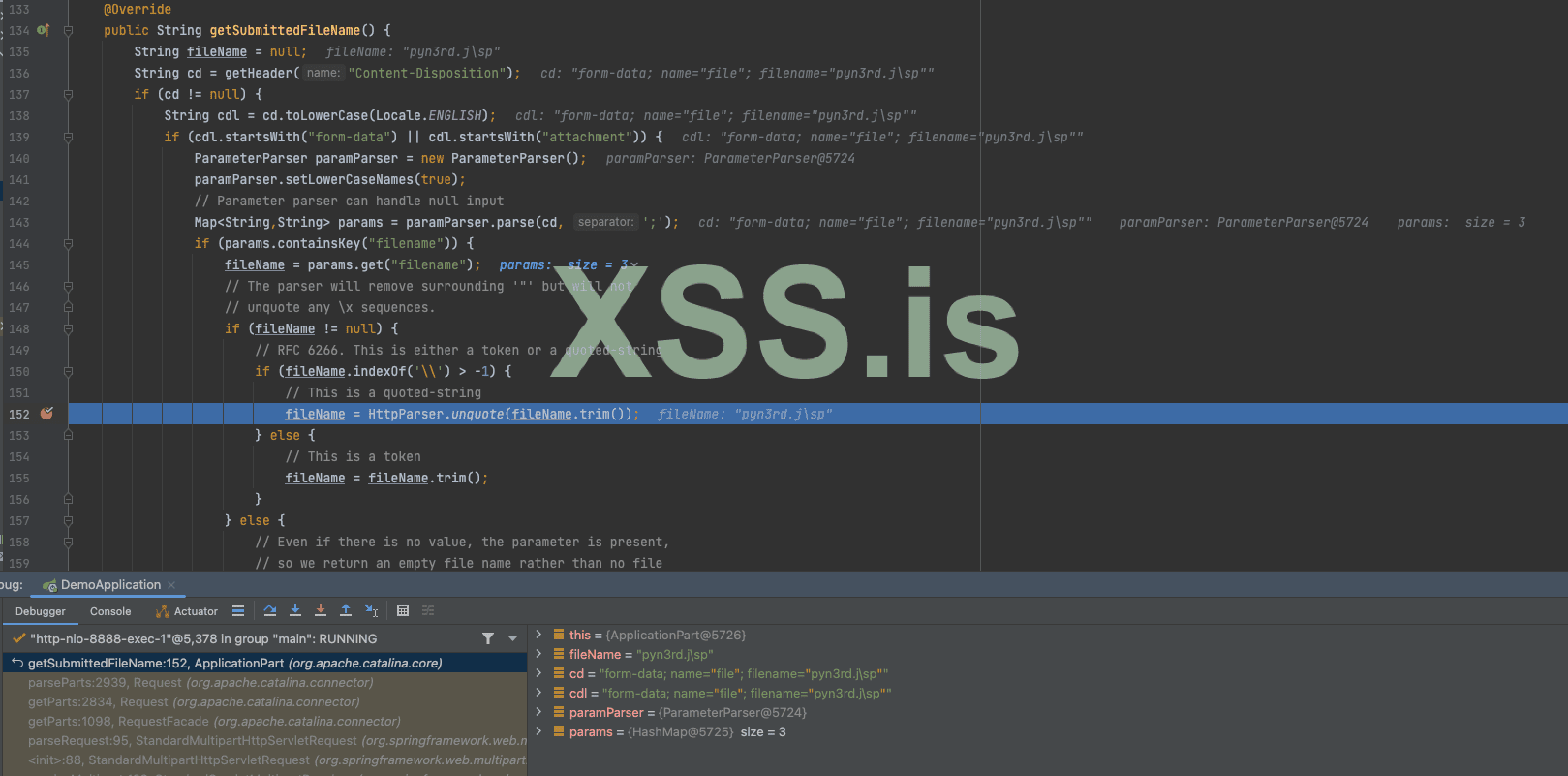
Task: Select the parseRequest:95 stack frame
Action: tap(263, 740)
